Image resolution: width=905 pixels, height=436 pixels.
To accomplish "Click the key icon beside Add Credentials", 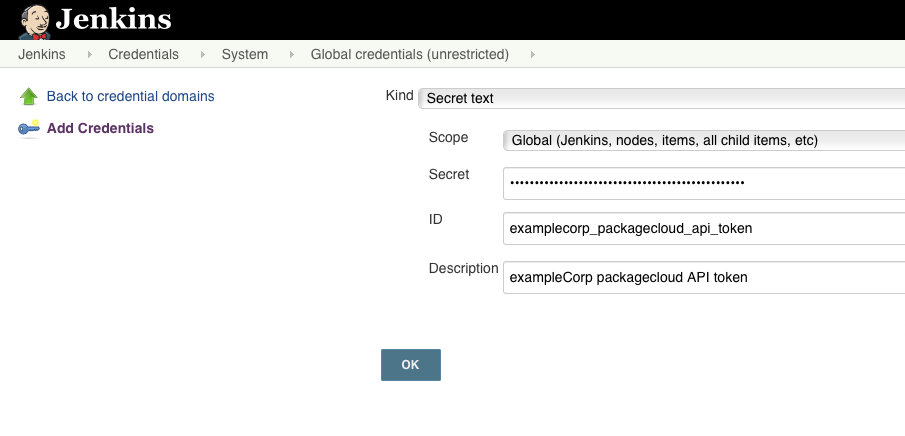I will pyautogui.click(x=29, y=128).
